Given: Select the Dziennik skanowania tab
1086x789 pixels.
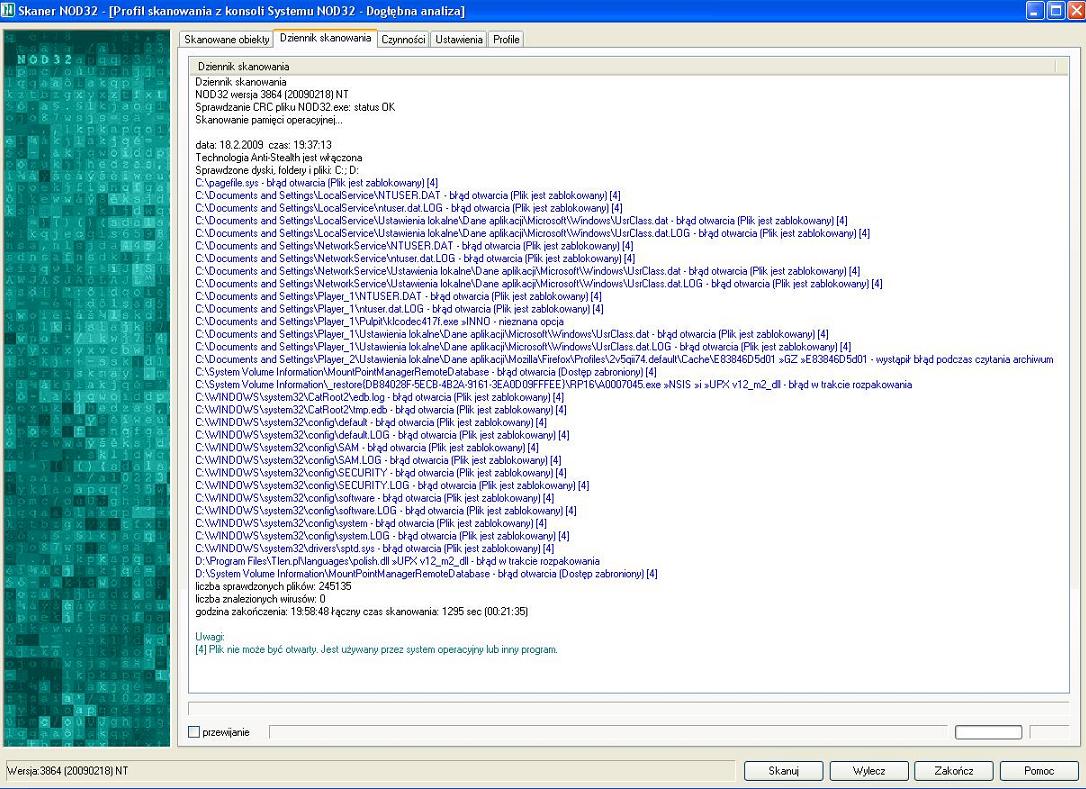Looking at the screenshot, I should click(326, 38).
